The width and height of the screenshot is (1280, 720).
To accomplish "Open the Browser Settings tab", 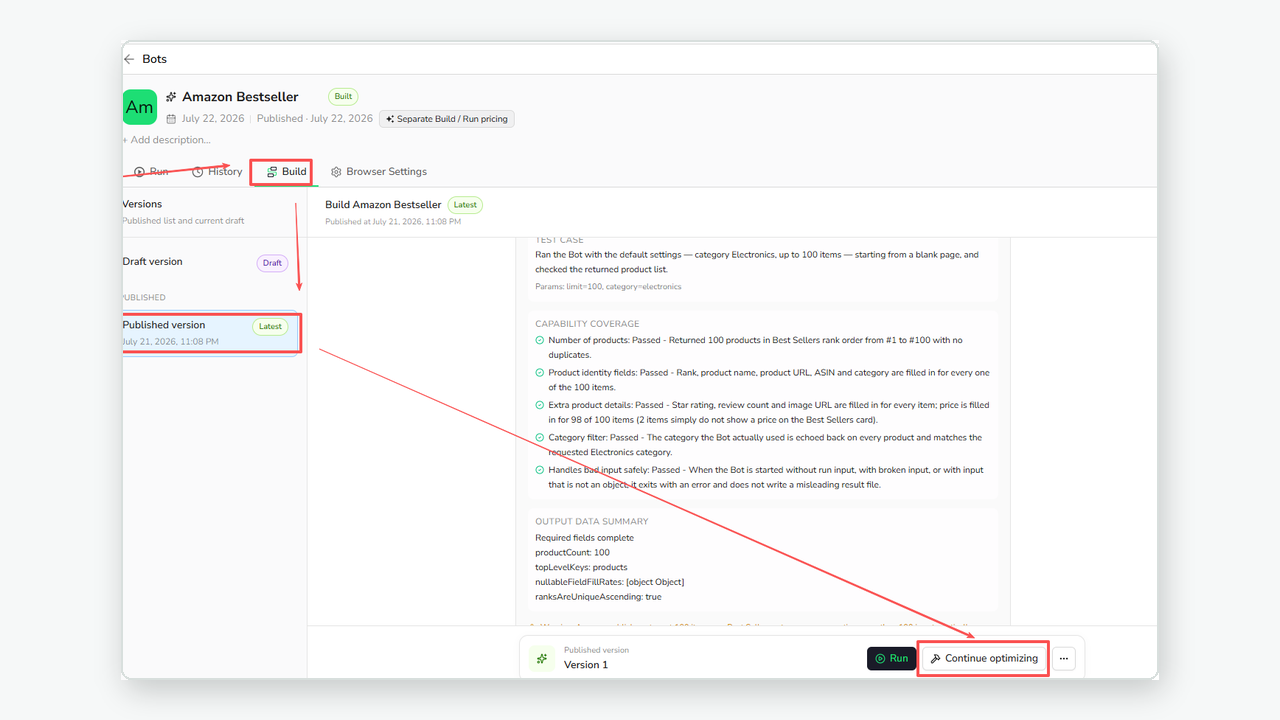I will click(x=379, y=172).
